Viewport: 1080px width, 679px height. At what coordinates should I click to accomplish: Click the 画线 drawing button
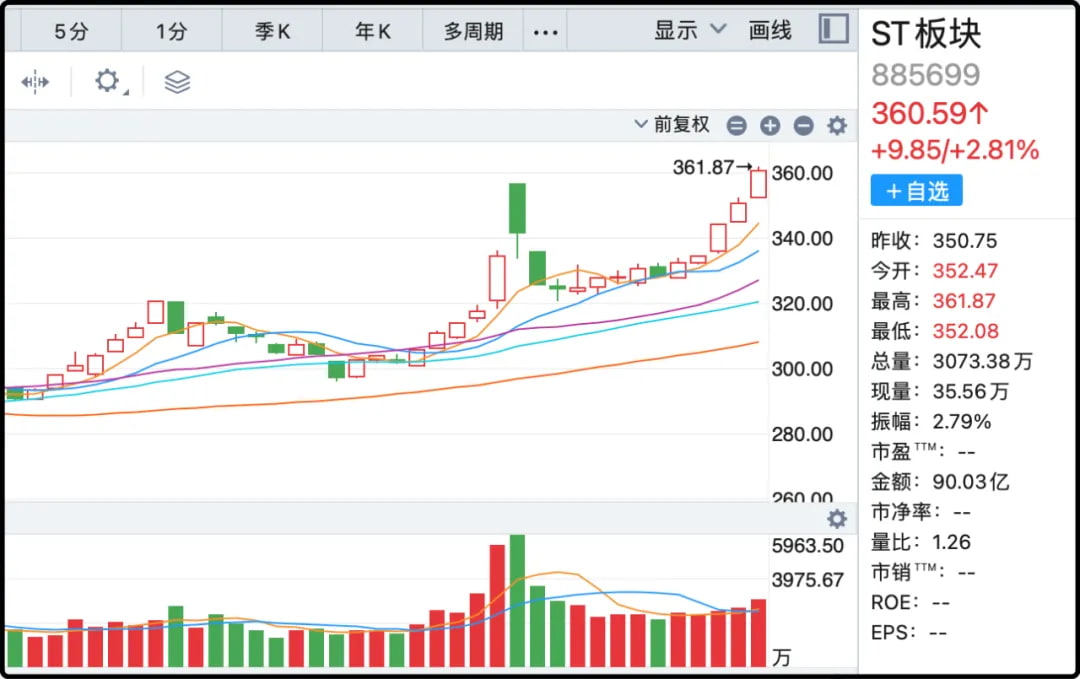[x=770, y=30]
